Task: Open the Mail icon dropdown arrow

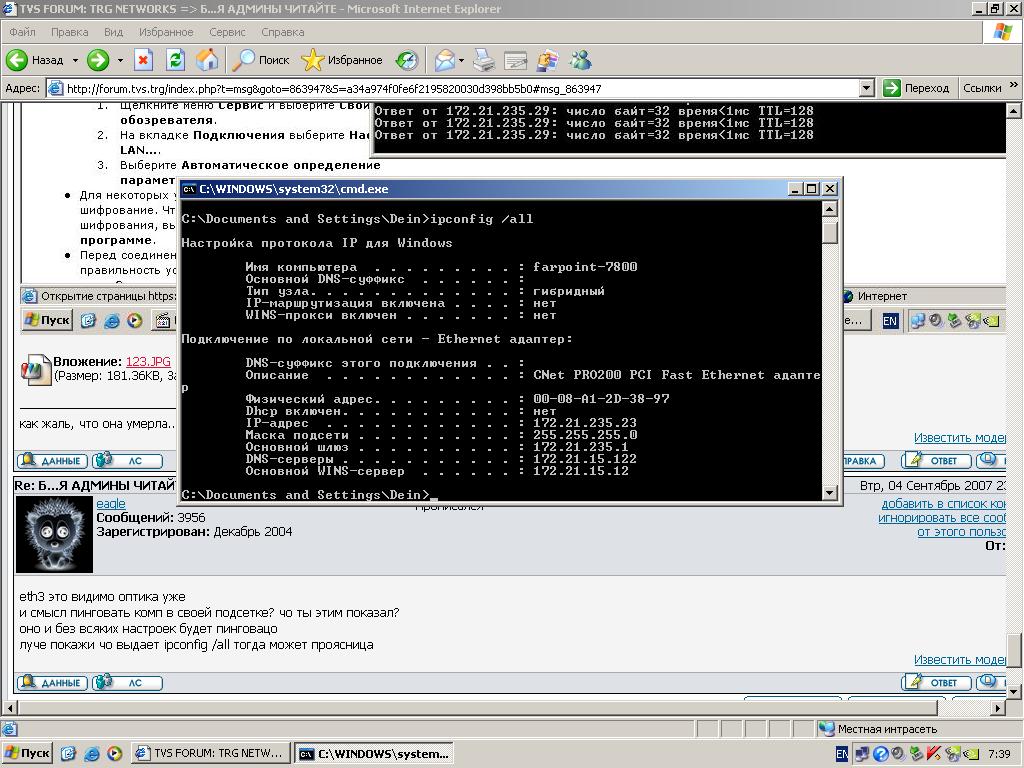Action: [461, 60]
